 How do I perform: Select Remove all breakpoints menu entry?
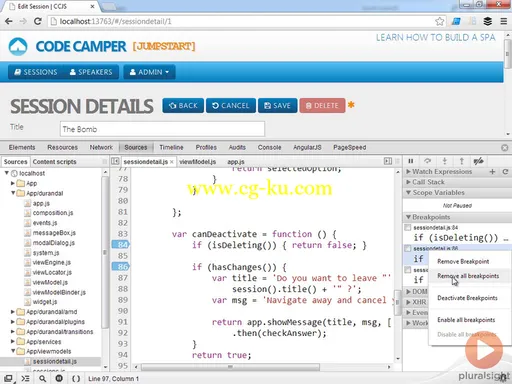[468, 276]
